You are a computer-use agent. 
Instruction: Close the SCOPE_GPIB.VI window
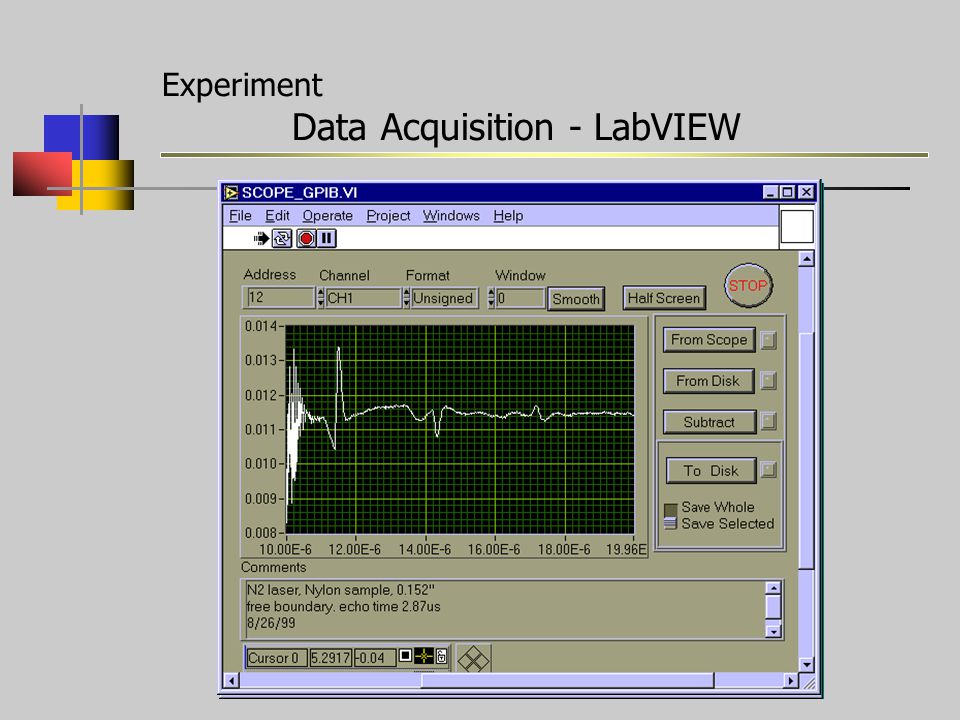point(807,192)
